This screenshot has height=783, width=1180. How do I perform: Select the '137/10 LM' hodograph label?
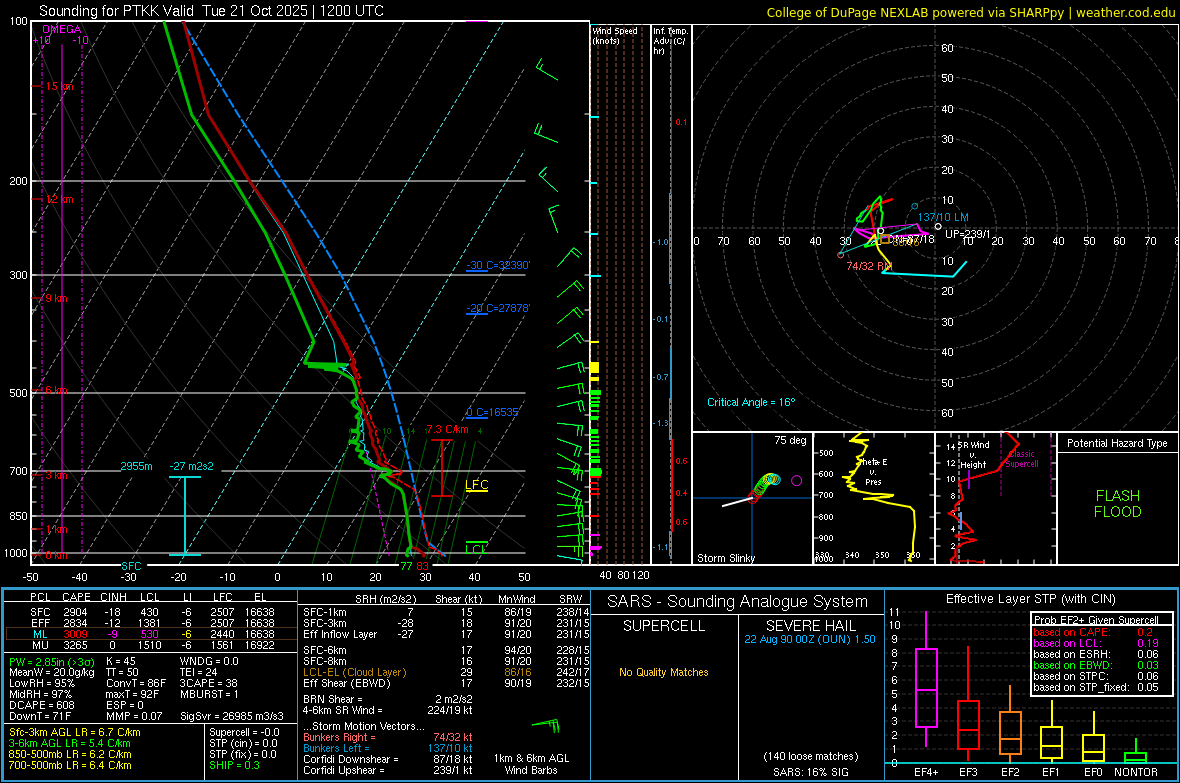click(943, 217)
